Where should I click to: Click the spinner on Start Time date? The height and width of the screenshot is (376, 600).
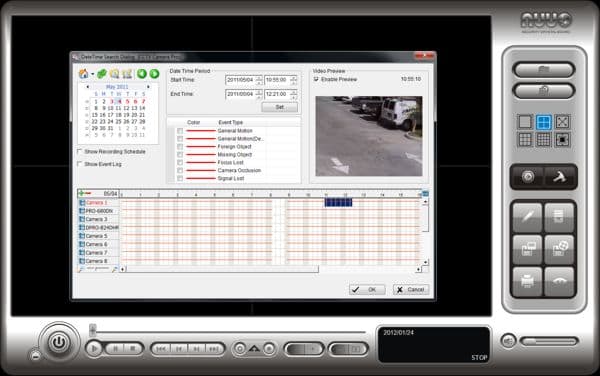(259, 80)
